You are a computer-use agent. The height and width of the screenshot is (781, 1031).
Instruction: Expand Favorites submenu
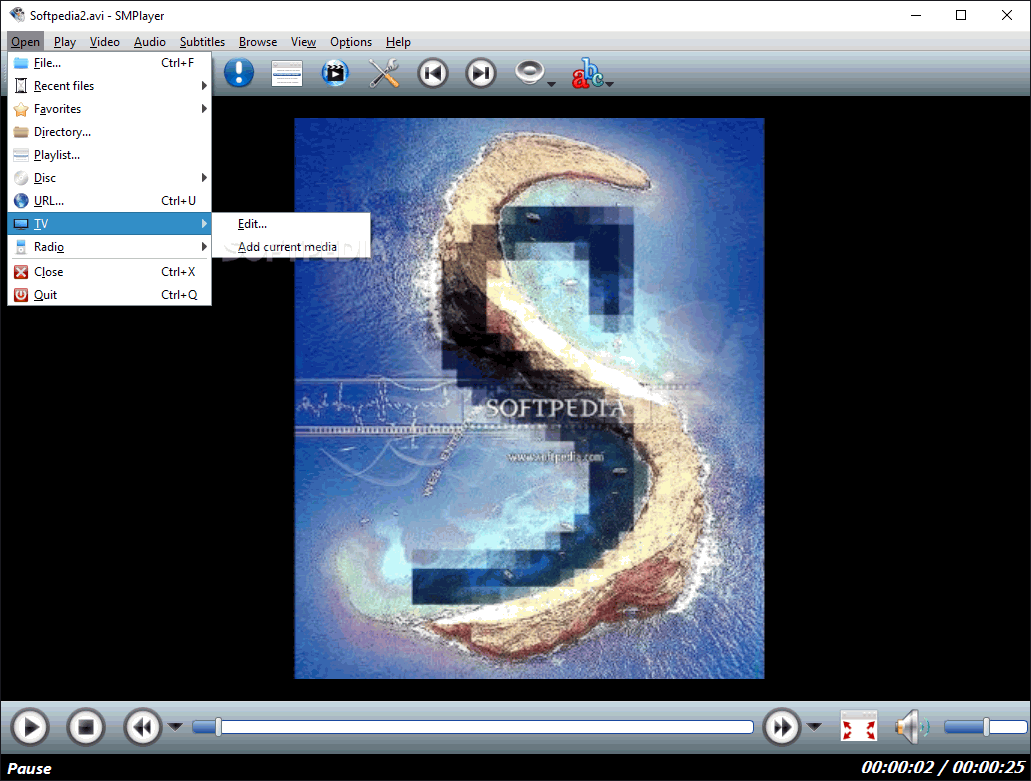pyautogui.click(x=109, y=108)
